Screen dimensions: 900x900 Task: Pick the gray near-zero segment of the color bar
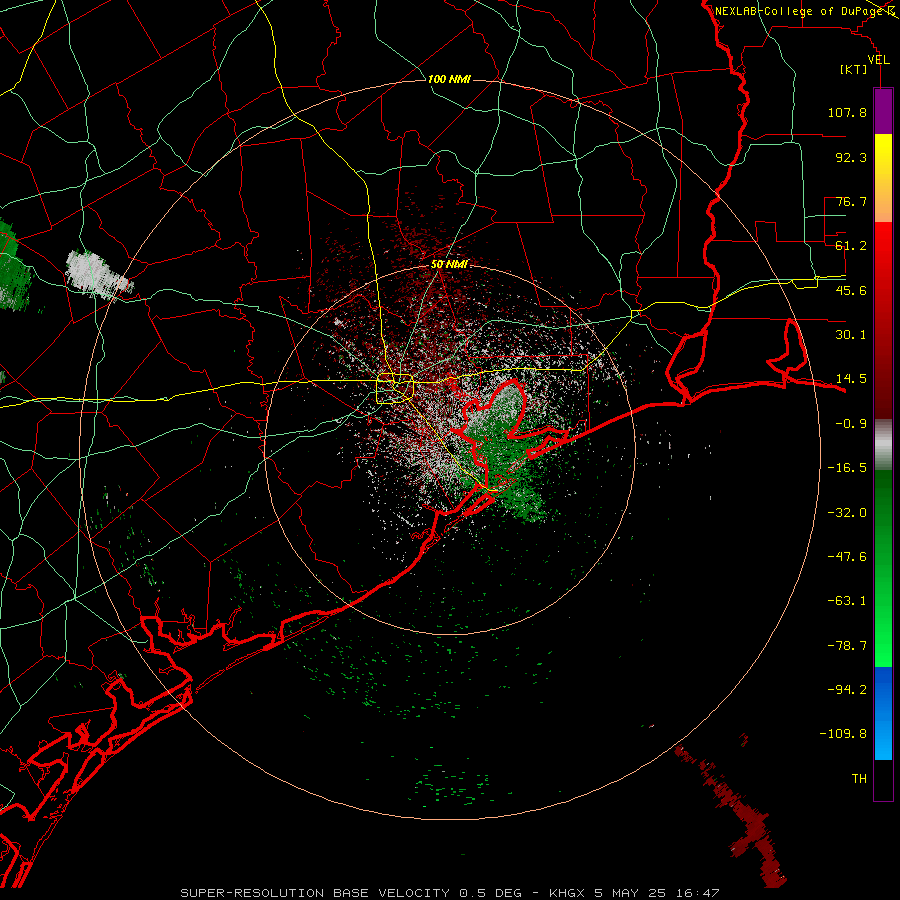point(883,445)
